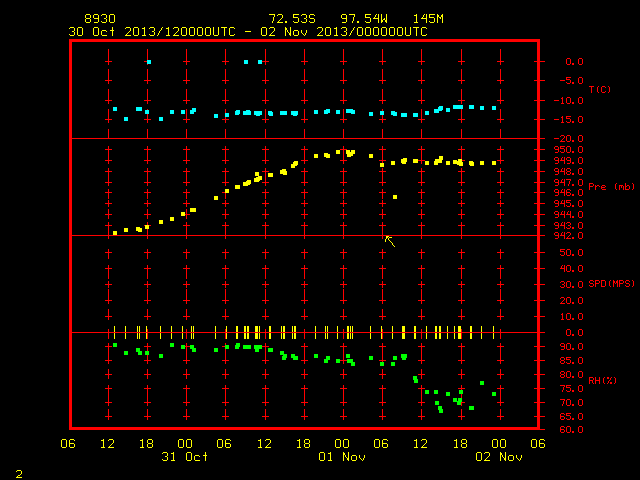
Task: Click the date range header starting 30 Oct 2013
Action: pos(248,32)
